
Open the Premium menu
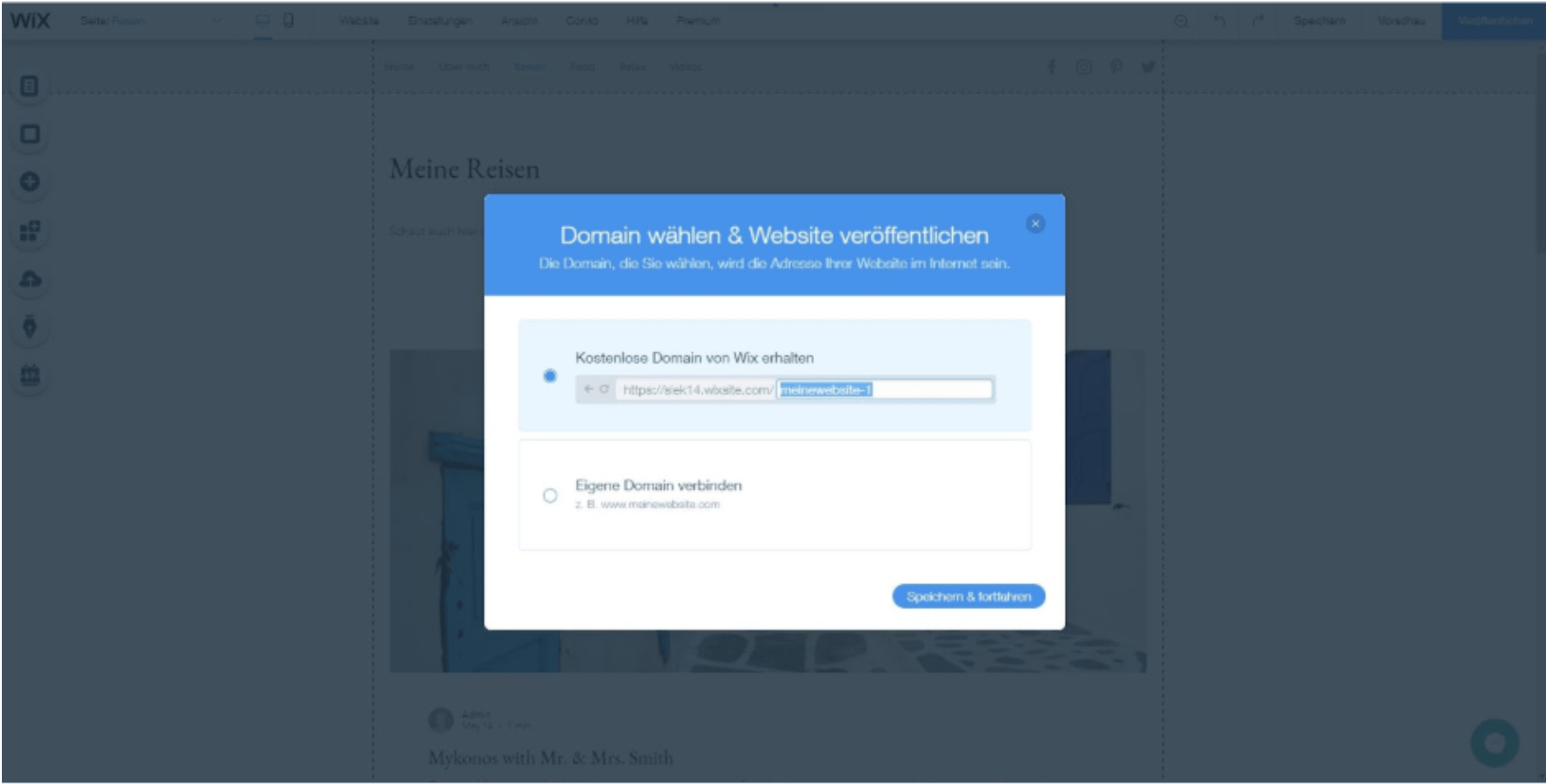(x=697, y=20)
